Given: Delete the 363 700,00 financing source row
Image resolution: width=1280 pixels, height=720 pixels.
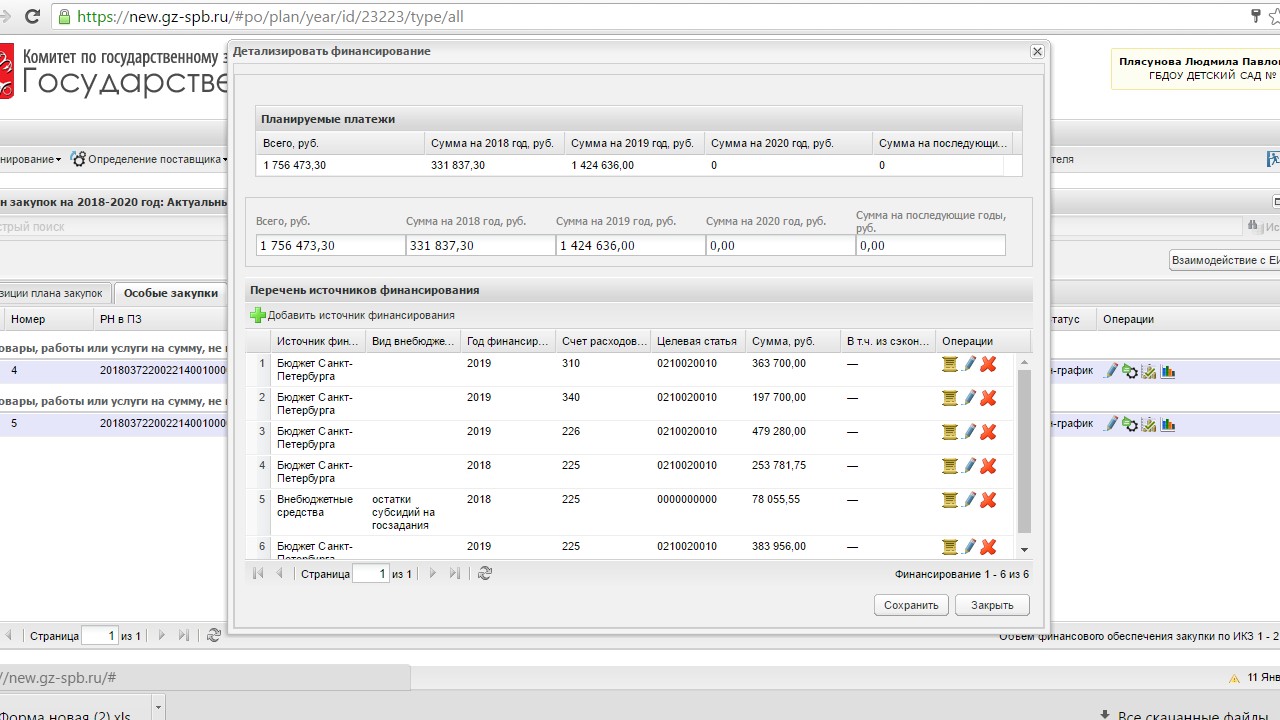Looking at the screenshot, I should 988,365.
